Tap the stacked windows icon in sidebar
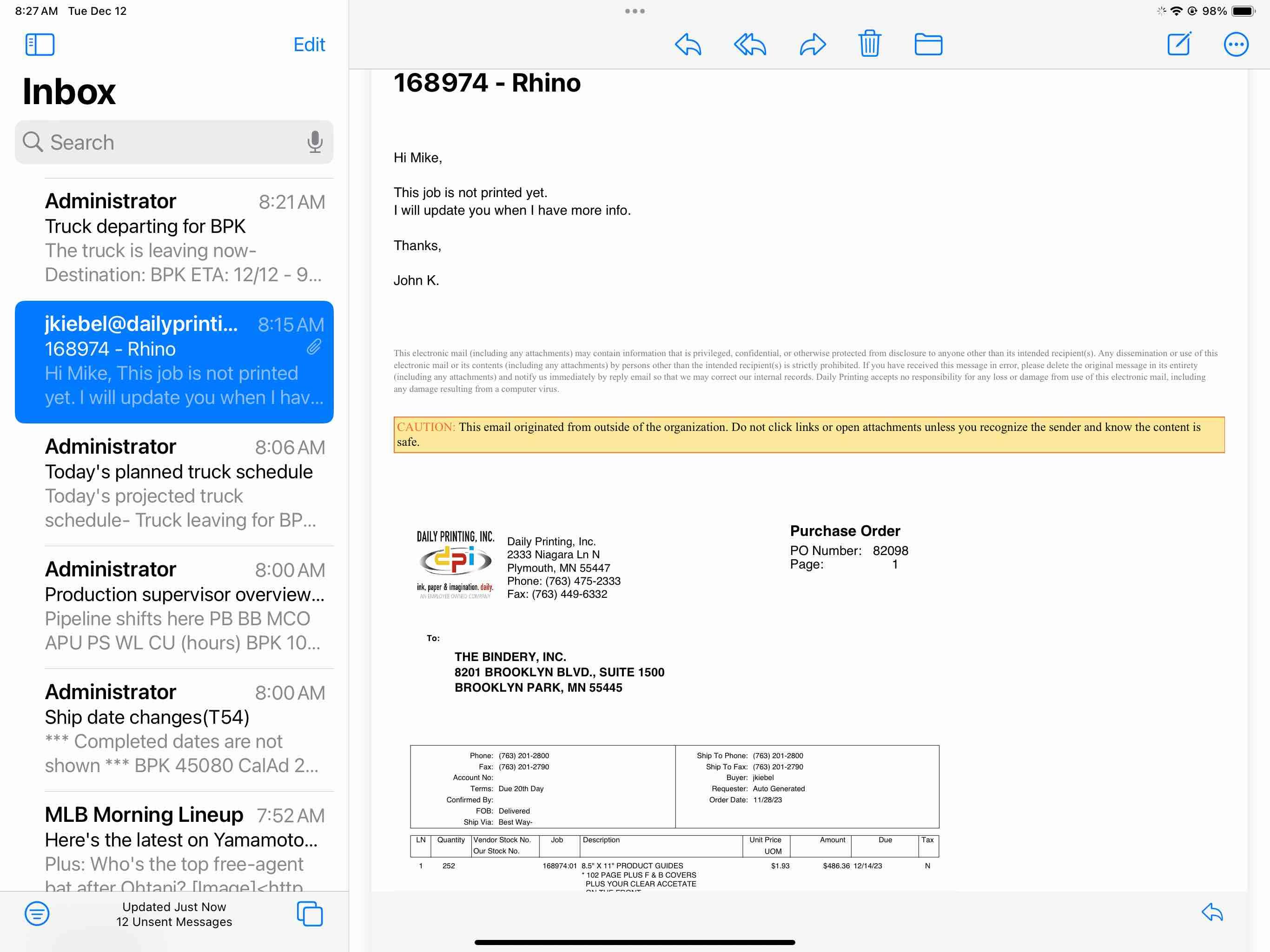Viewport: 1270px width, 952px height. (x=310, y=913)
